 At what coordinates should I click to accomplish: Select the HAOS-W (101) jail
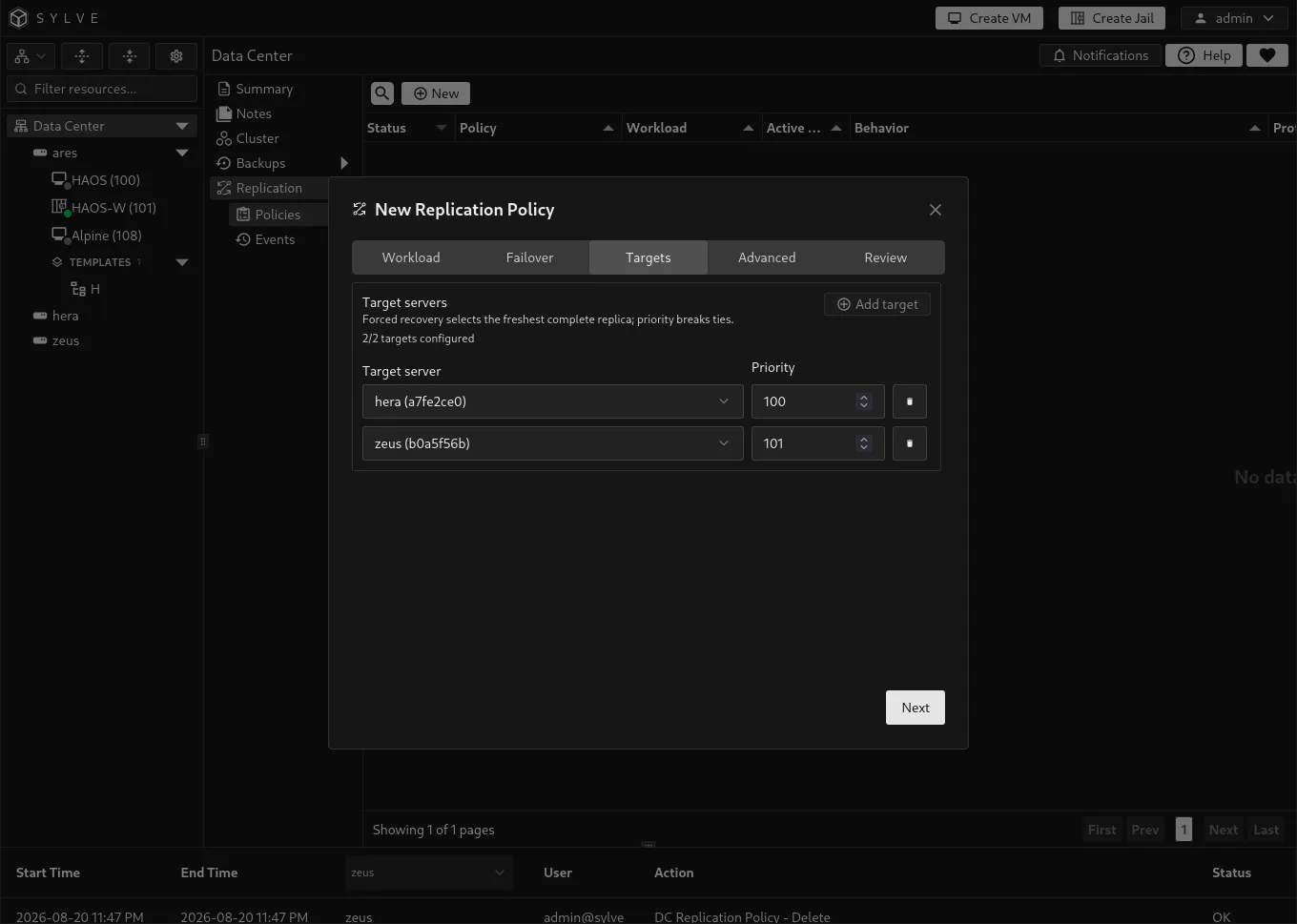(x=103, y=208)
